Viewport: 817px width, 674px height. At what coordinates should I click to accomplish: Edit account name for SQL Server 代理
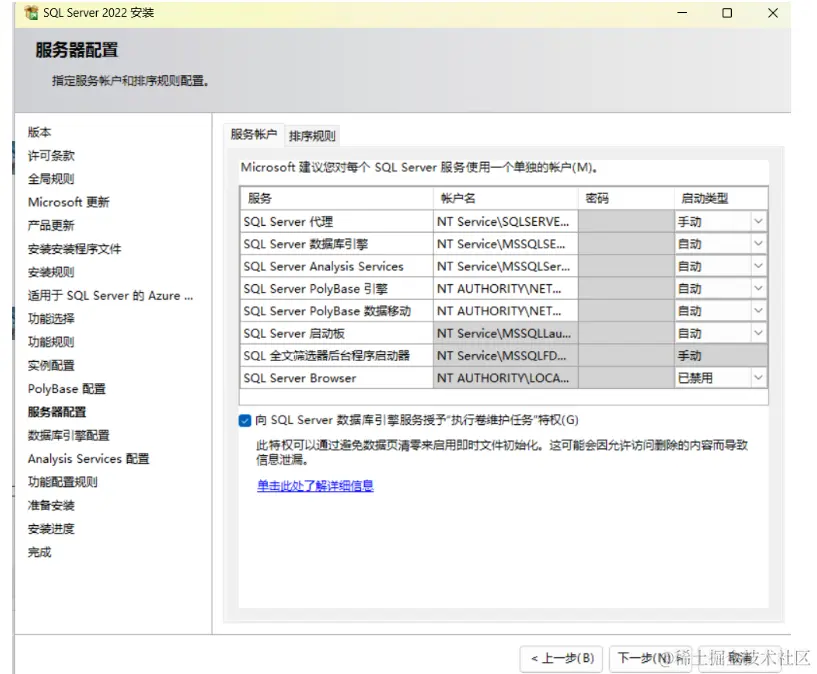[x=505, y=221]
